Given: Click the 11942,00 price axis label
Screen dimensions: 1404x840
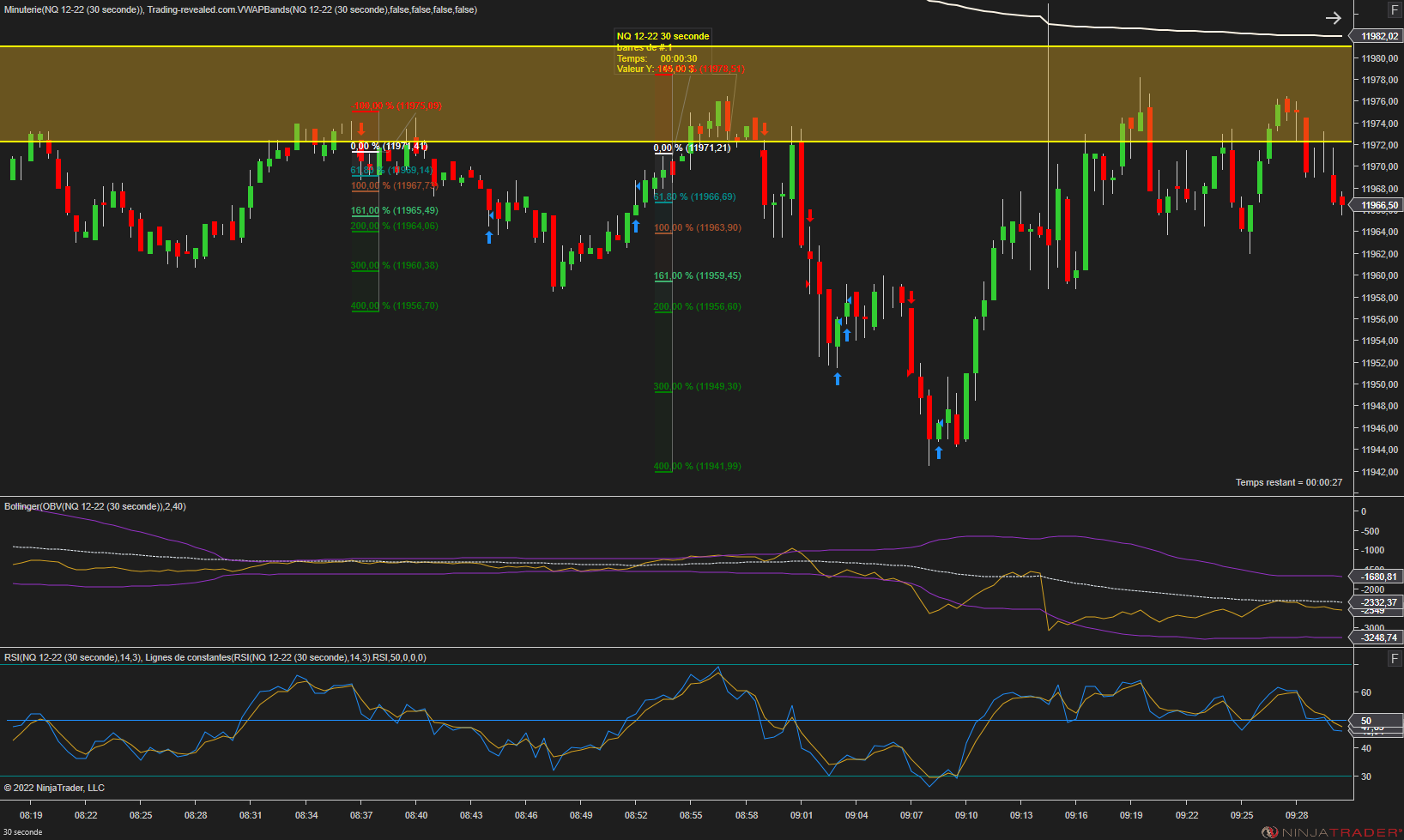Looking at the screenshot, I should click(x=1380, y=472).
